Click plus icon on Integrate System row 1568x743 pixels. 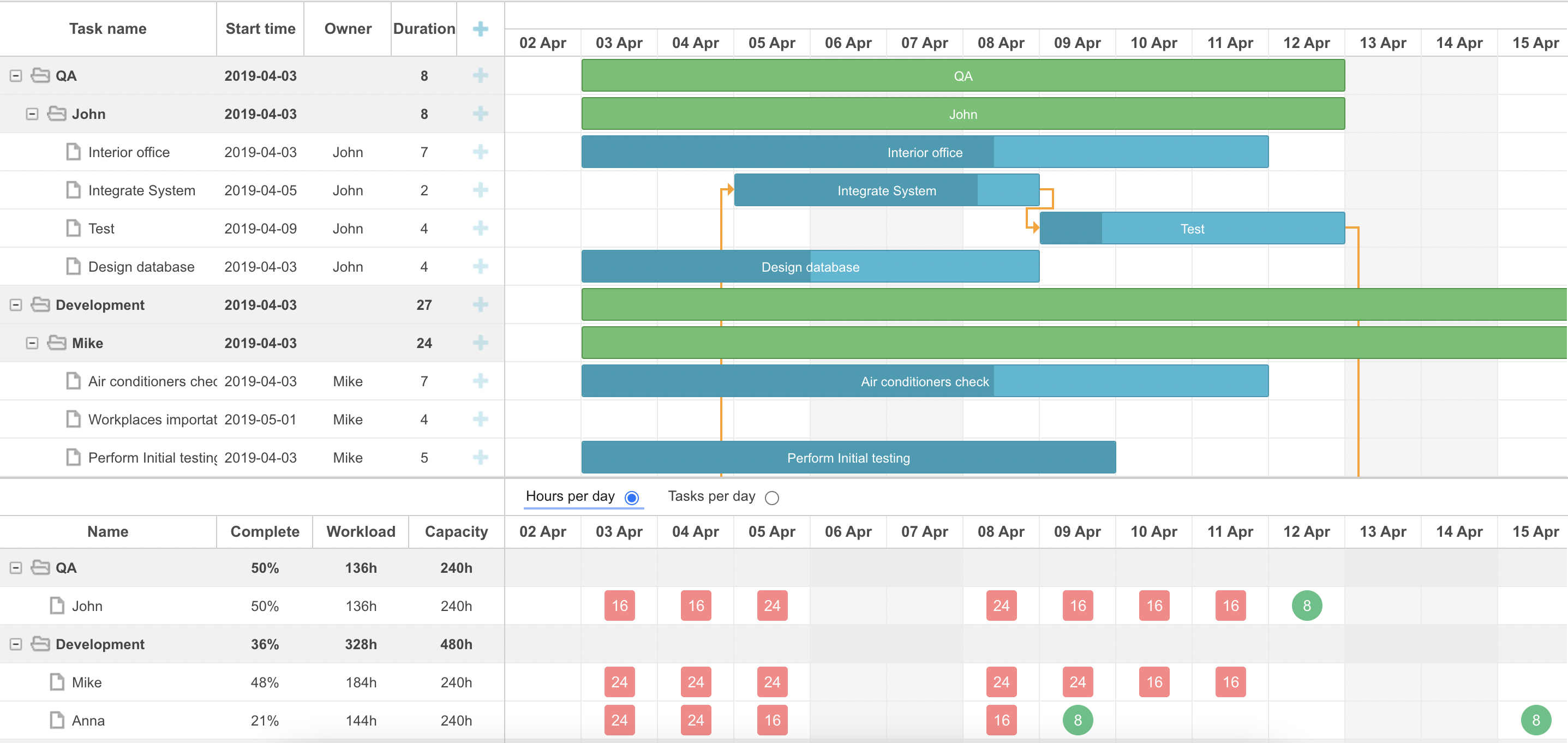pyautogui.click(x=480, y=190)
